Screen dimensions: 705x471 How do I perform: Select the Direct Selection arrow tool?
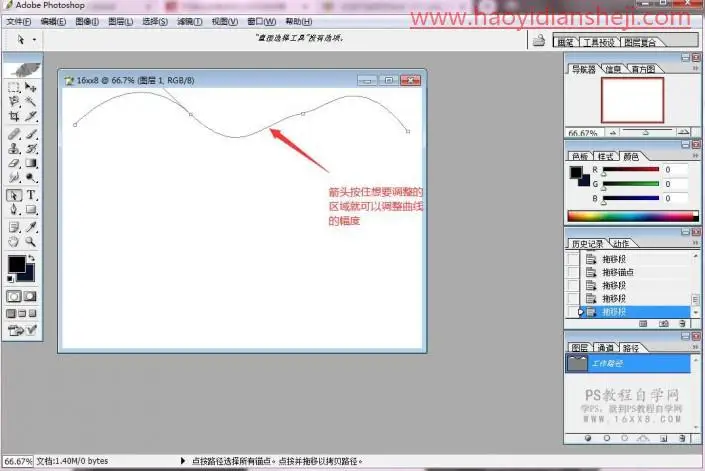click(x=13, y=196)
